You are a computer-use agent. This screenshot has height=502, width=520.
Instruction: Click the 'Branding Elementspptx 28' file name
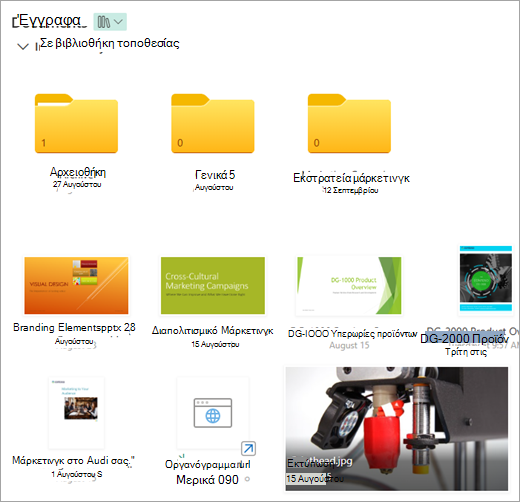pyautogui.click(x=74, y=327)
